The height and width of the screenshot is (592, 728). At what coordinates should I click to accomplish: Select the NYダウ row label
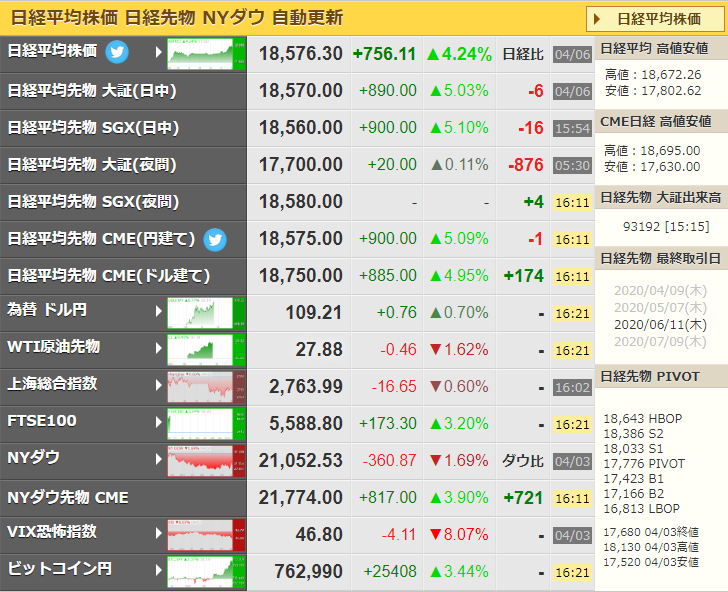(x=33, y=458)
